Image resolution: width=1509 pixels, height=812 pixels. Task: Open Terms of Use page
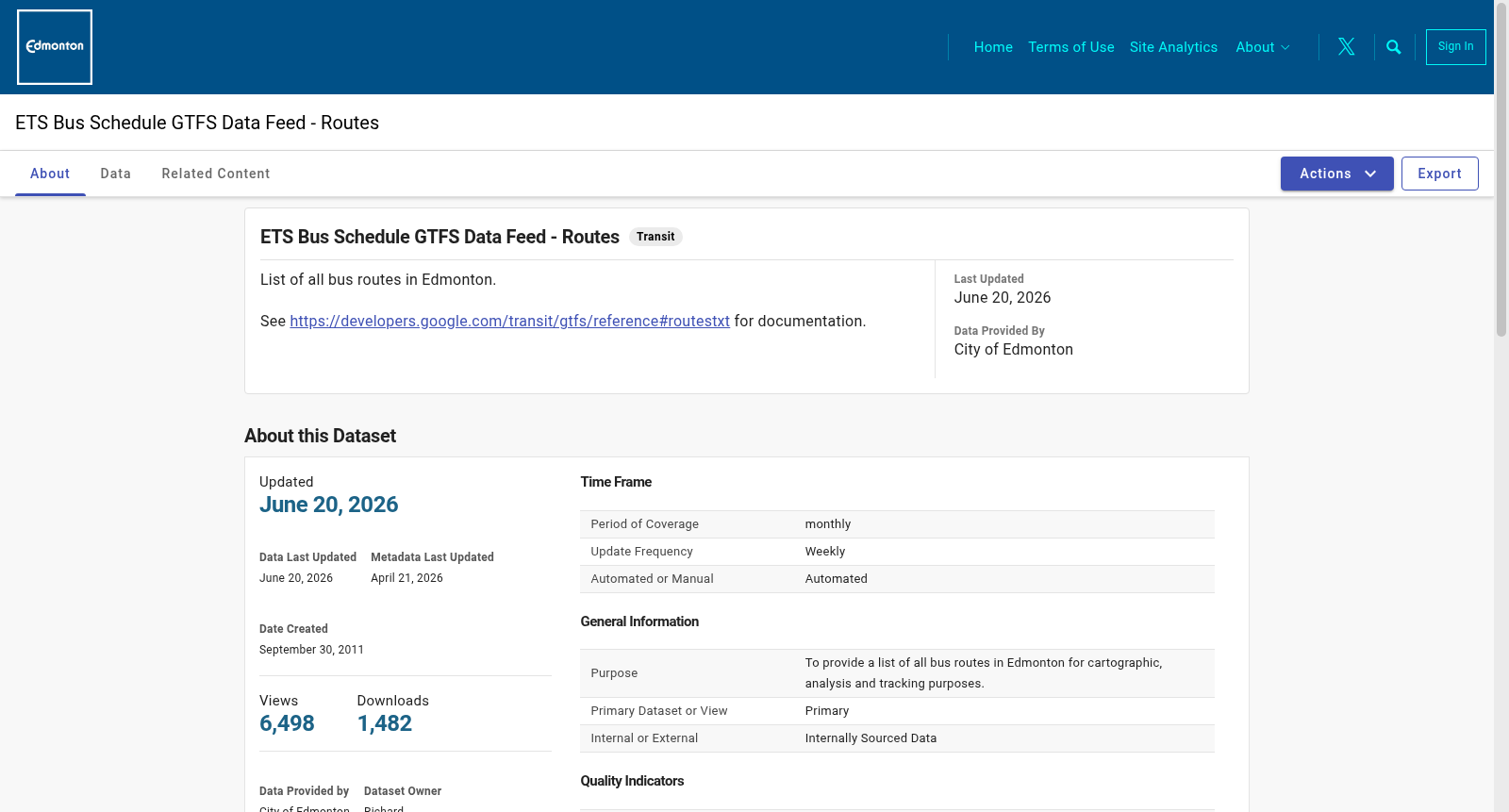coord(1071,47)
